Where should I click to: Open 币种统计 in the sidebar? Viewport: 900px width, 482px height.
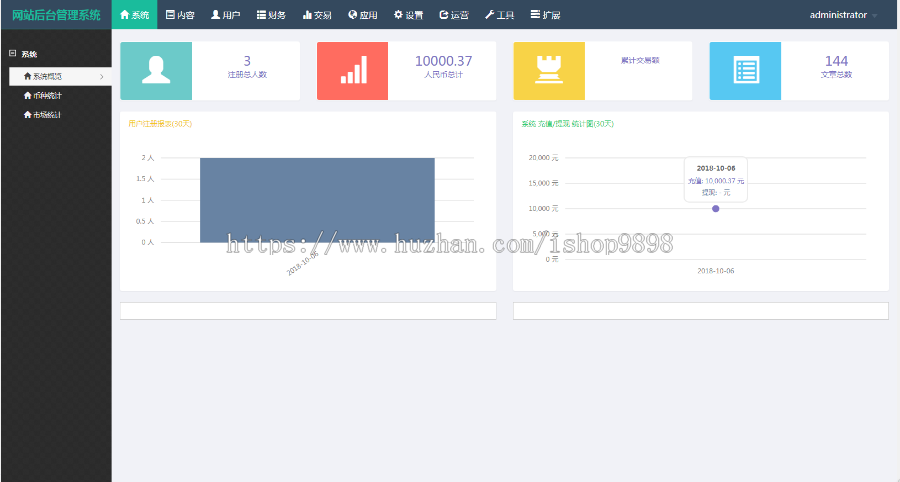[x=42, y=96]
